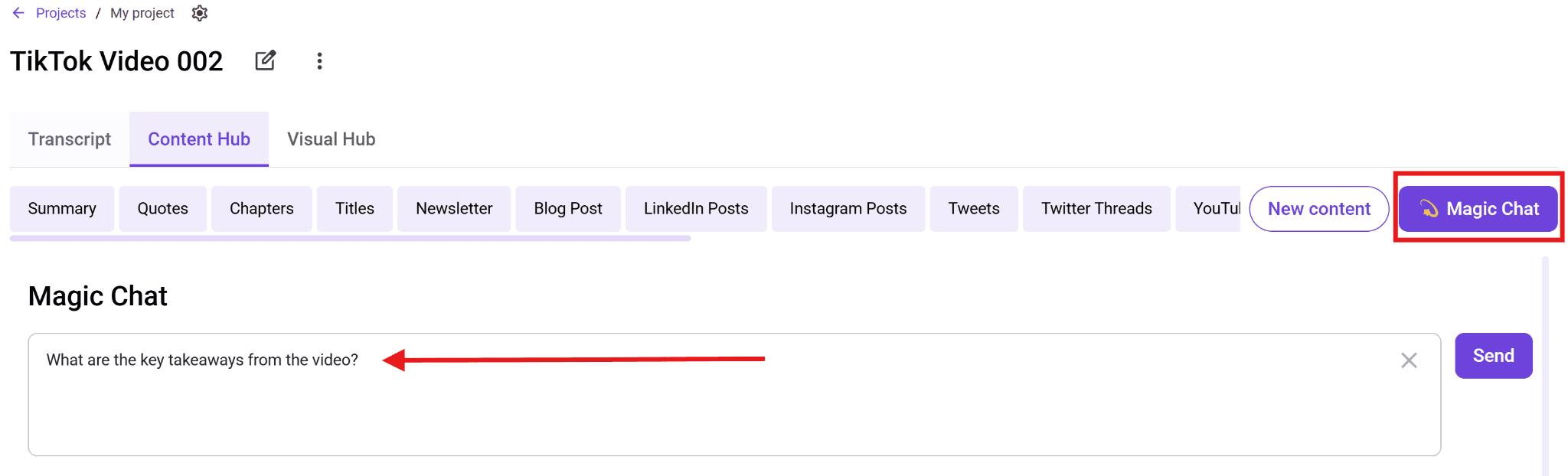Open the Twitter Threads section

tap(1096, 209)
